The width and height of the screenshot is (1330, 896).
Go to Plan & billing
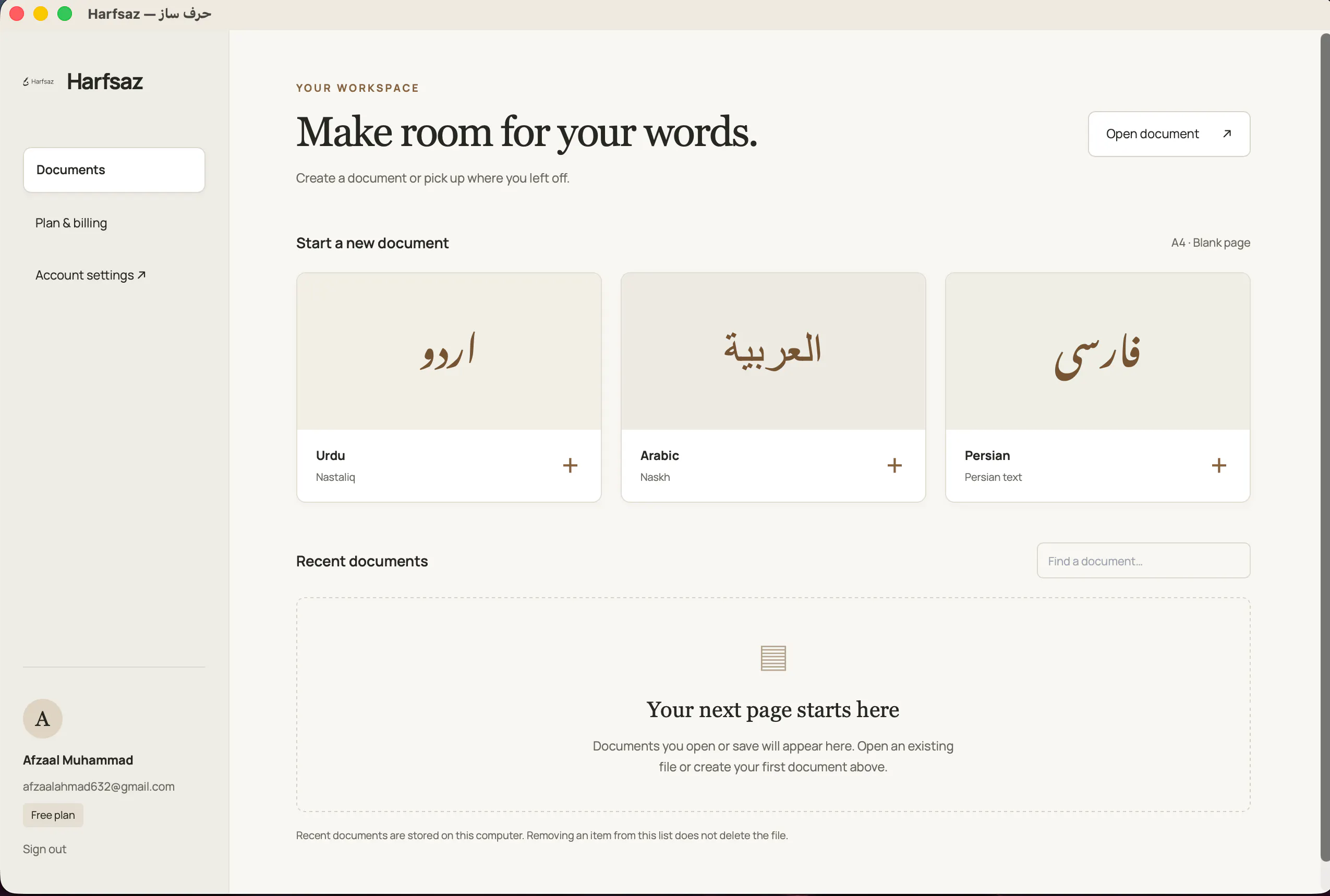pos(71,223)
